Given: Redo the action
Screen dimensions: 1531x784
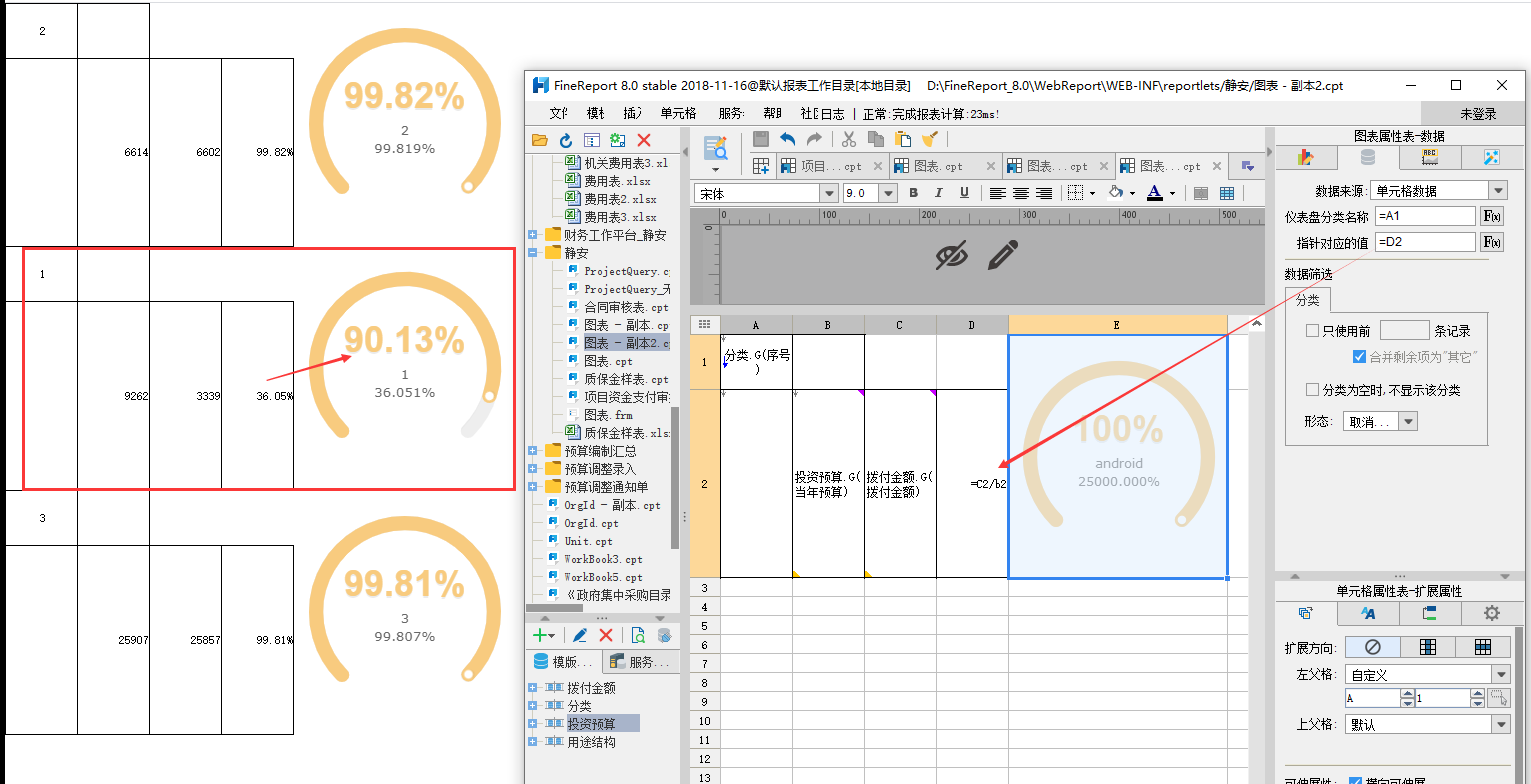Looking at the screenshot, I should pyautogui.click(x=815, y=140).
